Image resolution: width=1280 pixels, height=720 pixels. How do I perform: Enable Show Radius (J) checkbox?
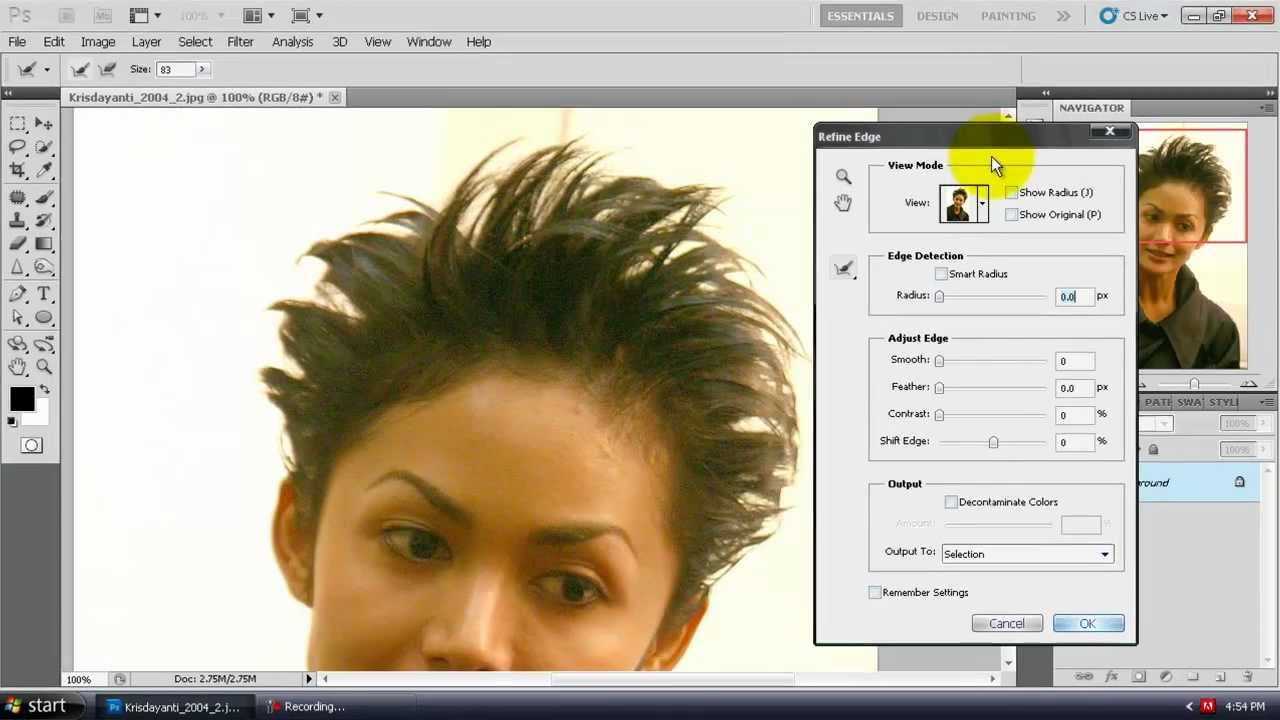pyautogui.click(x=1011, y=192)
